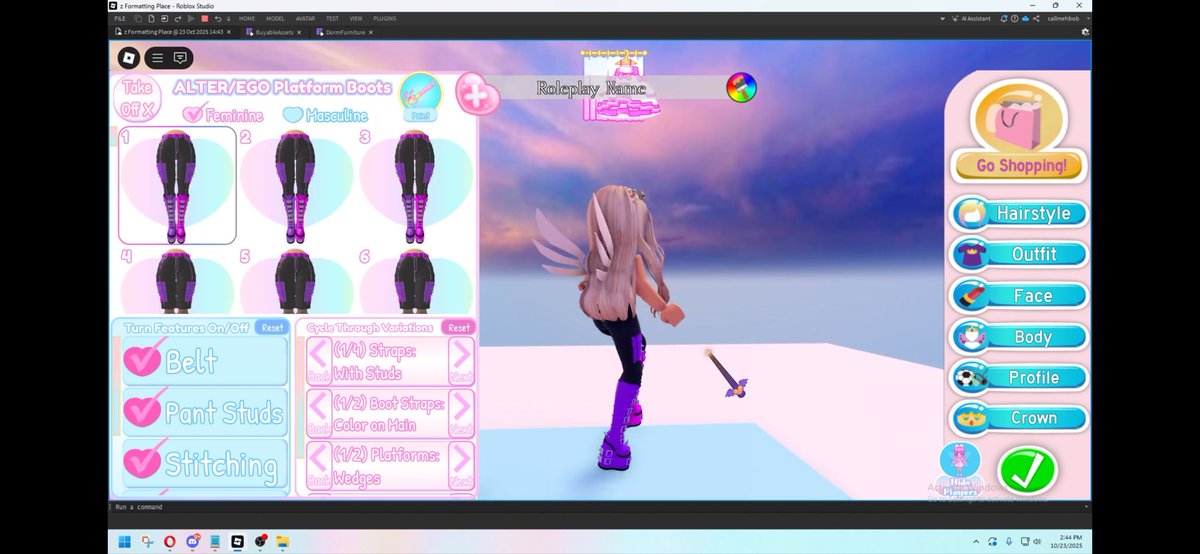Screen dimensions: 1200x554
Task: Go Next on Boot Straps variation
Action: coord(461,413)
